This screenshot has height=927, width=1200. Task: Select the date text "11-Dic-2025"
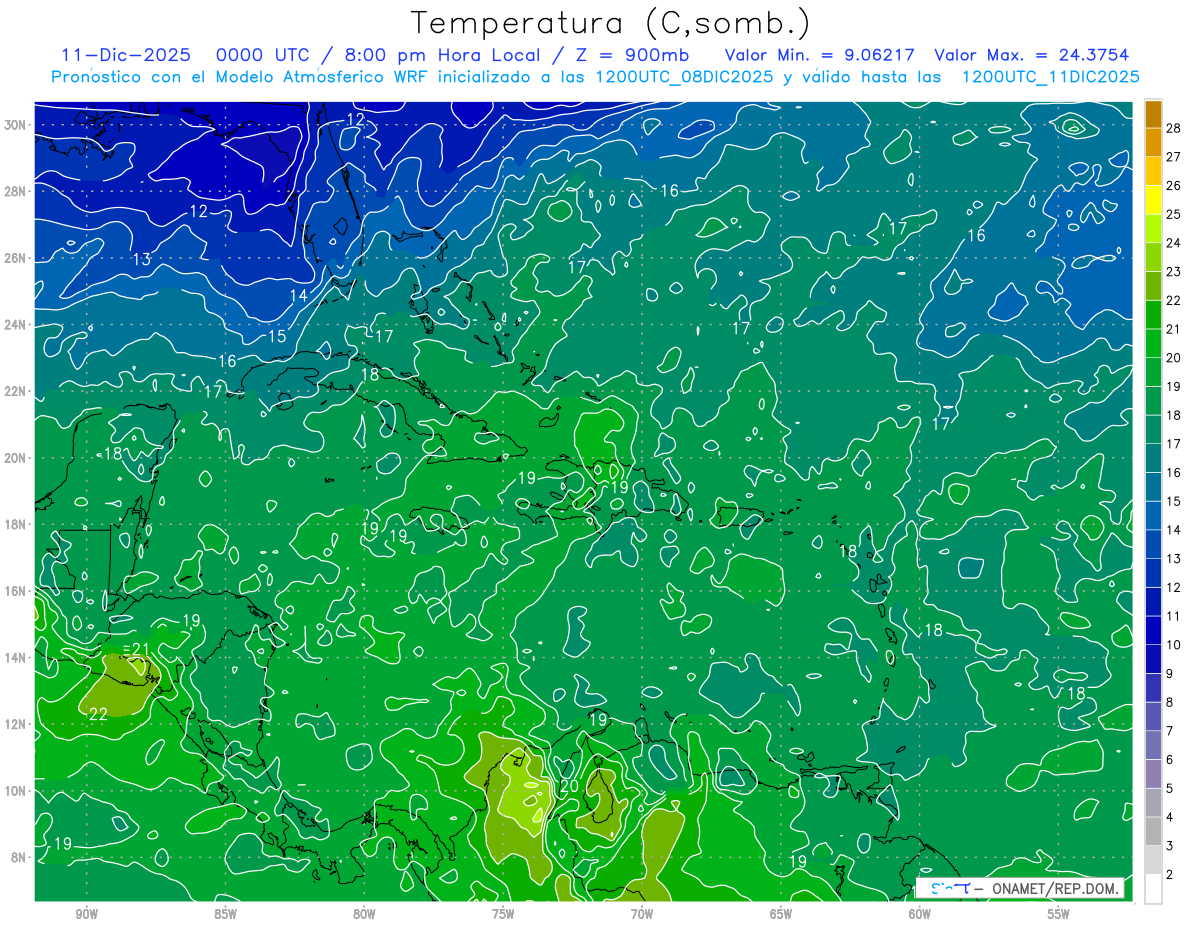point(128,55)
